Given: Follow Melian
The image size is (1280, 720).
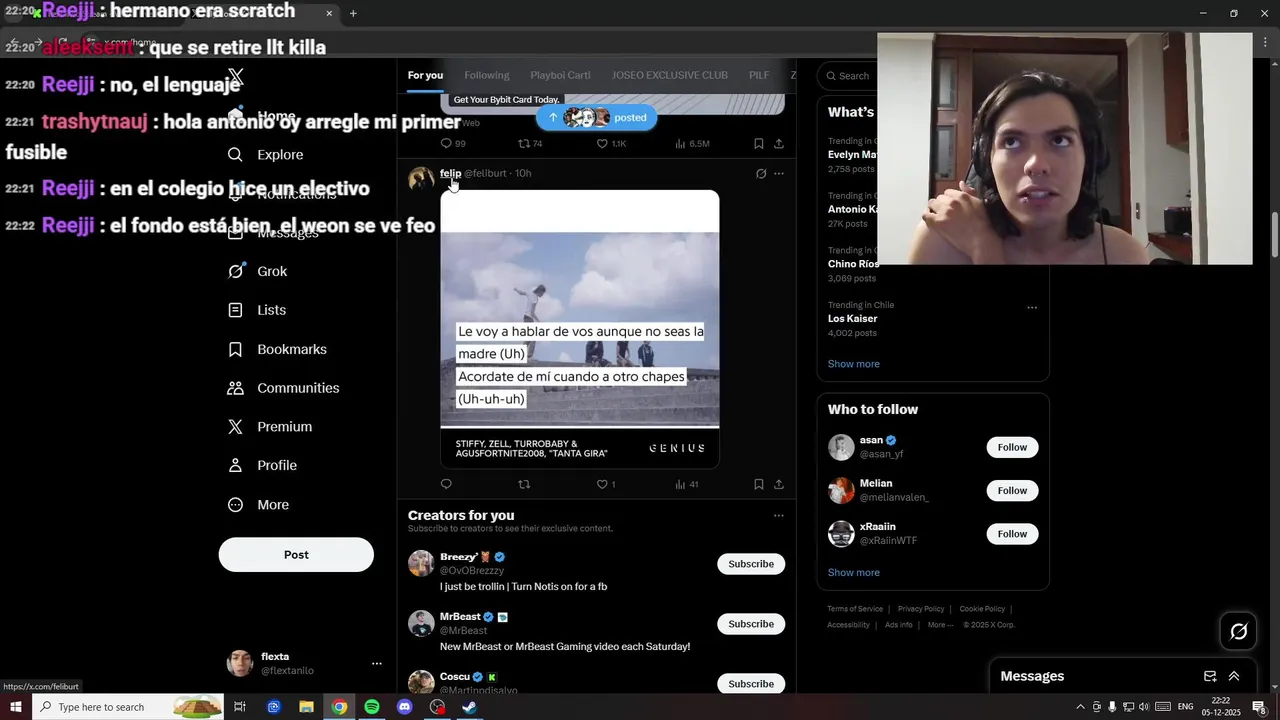Looking at the screenshot, I should [1012, 491].
